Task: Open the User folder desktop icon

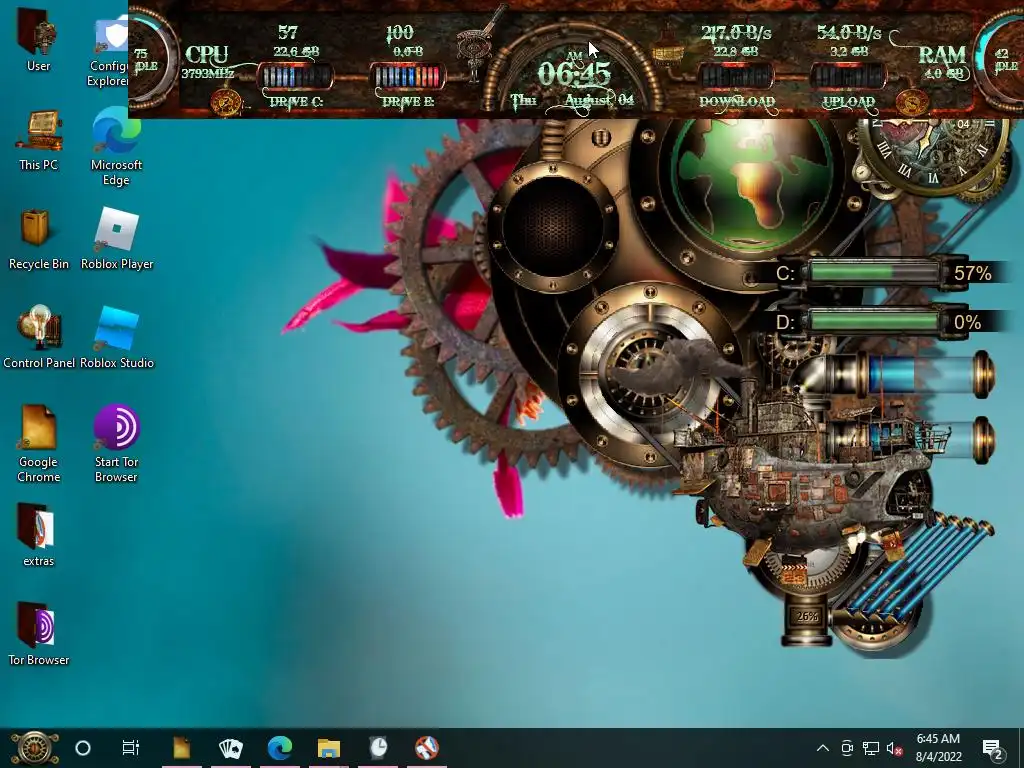Action: [x=38, y=39]
